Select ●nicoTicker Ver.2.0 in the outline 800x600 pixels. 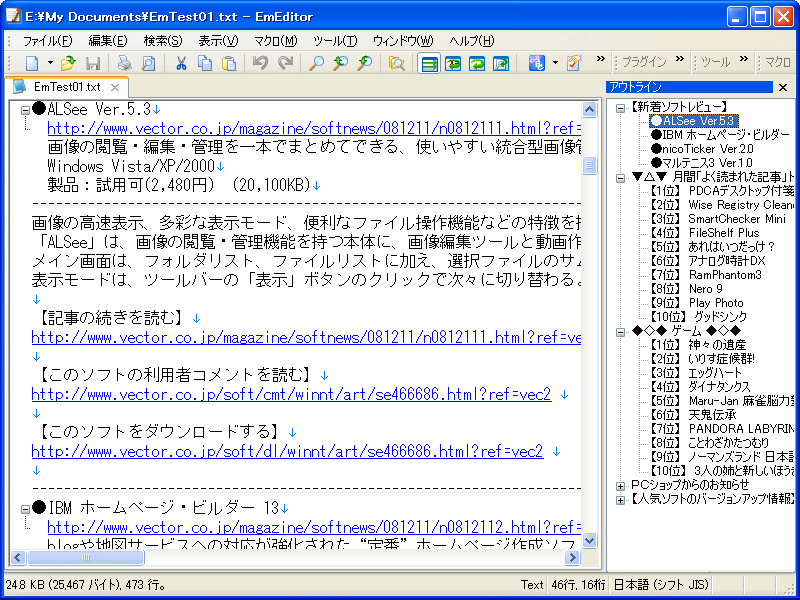pyautogui.click(x=702, y=149)
